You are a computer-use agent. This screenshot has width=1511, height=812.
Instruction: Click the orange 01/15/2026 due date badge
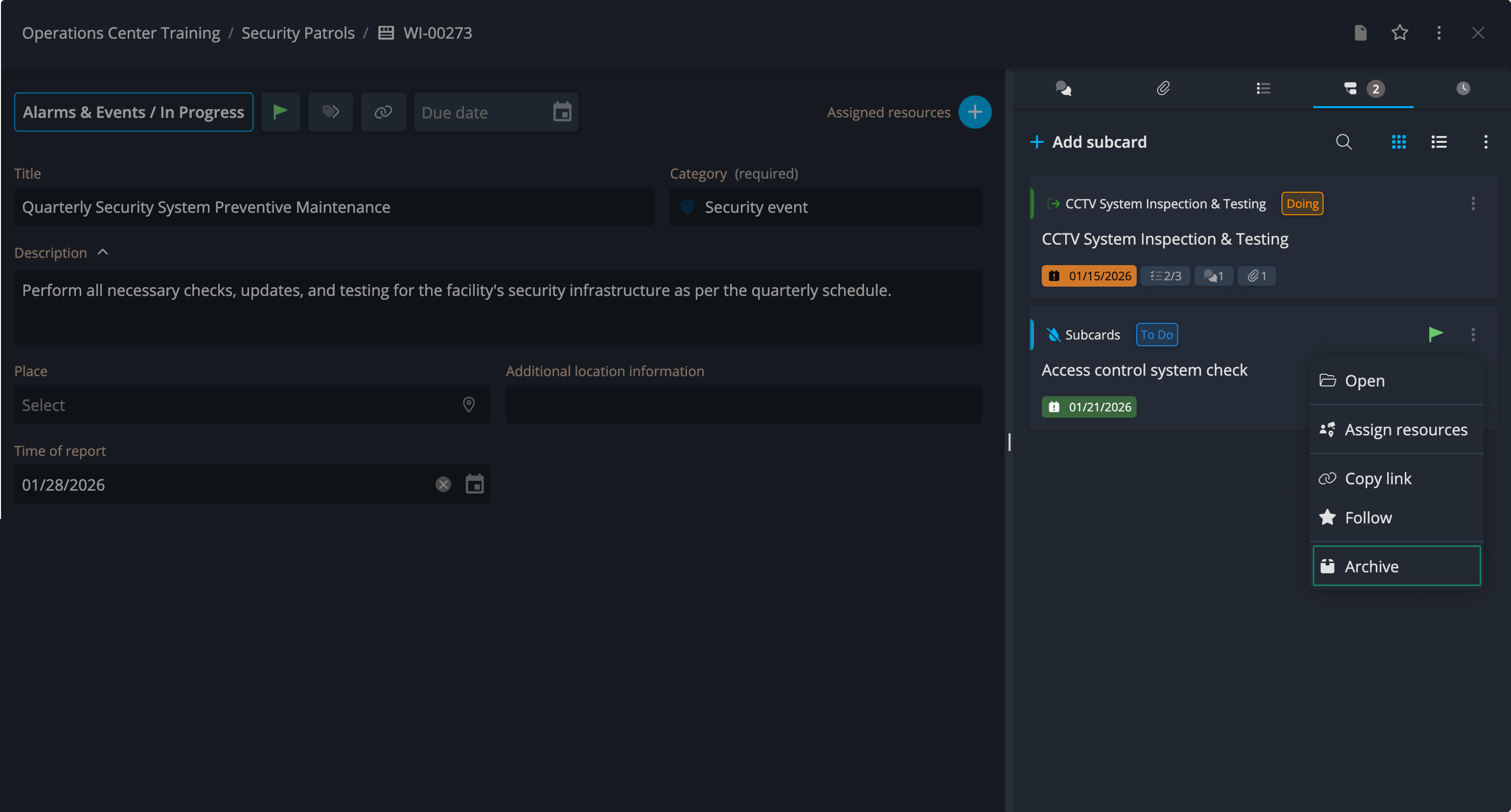(1089, 276)
